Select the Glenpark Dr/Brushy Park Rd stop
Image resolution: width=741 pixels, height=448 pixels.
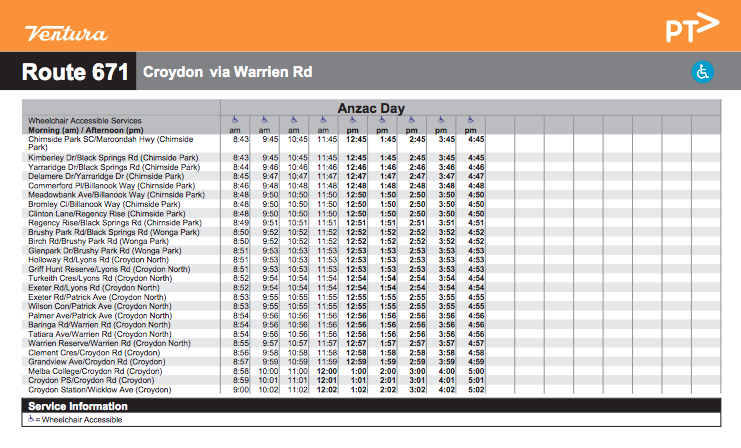(104, 250)
